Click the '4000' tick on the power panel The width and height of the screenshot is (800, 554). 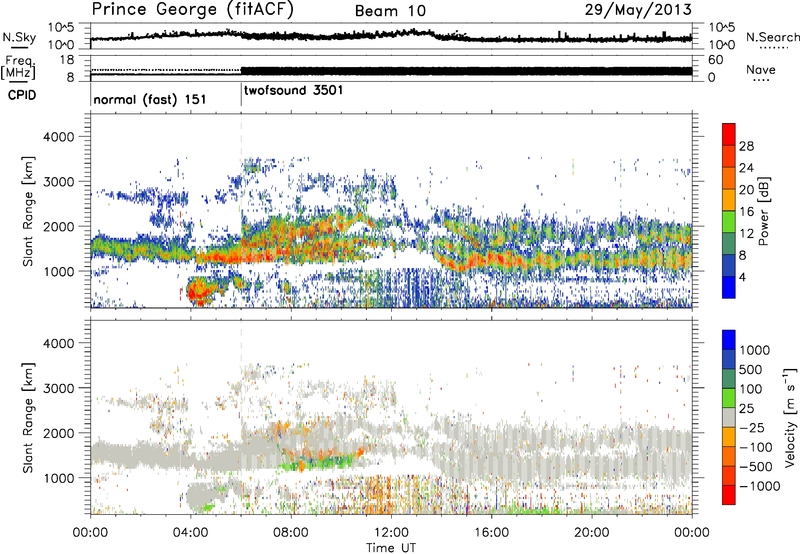coord(59,137)
